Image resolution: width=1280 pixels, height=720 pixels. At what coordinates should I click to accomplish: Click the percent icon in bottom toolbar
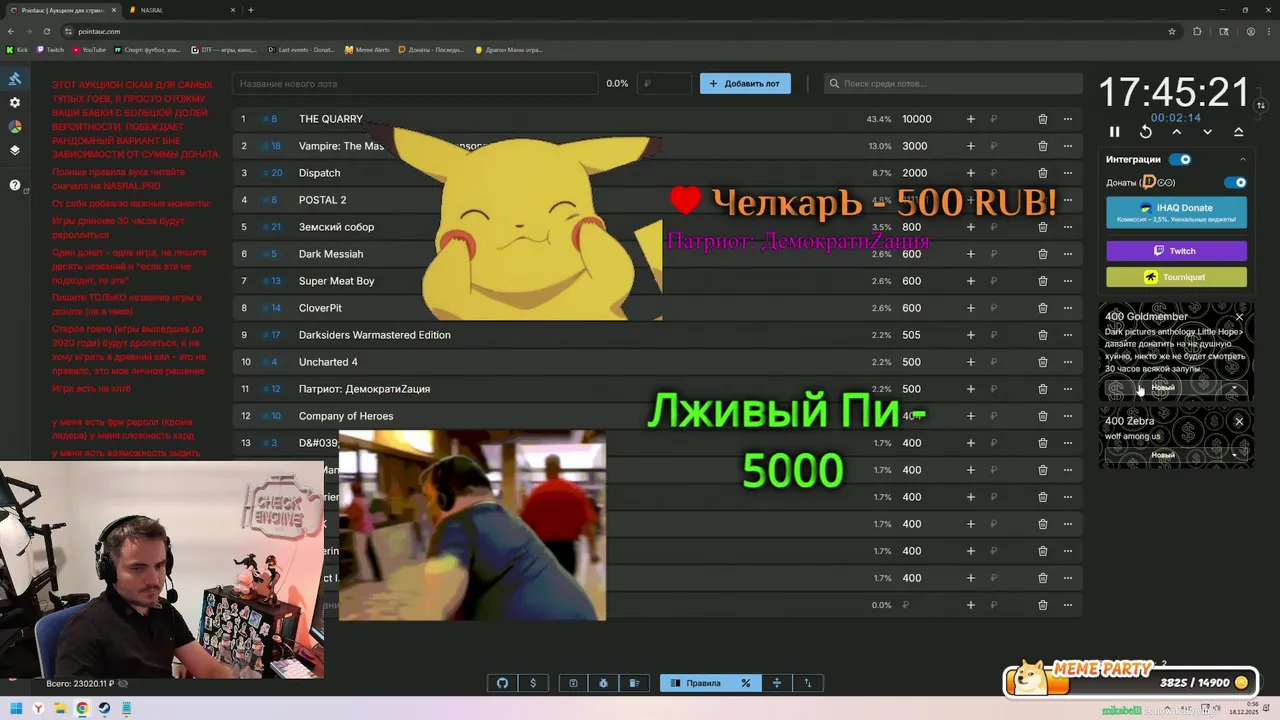click(745, 683)
